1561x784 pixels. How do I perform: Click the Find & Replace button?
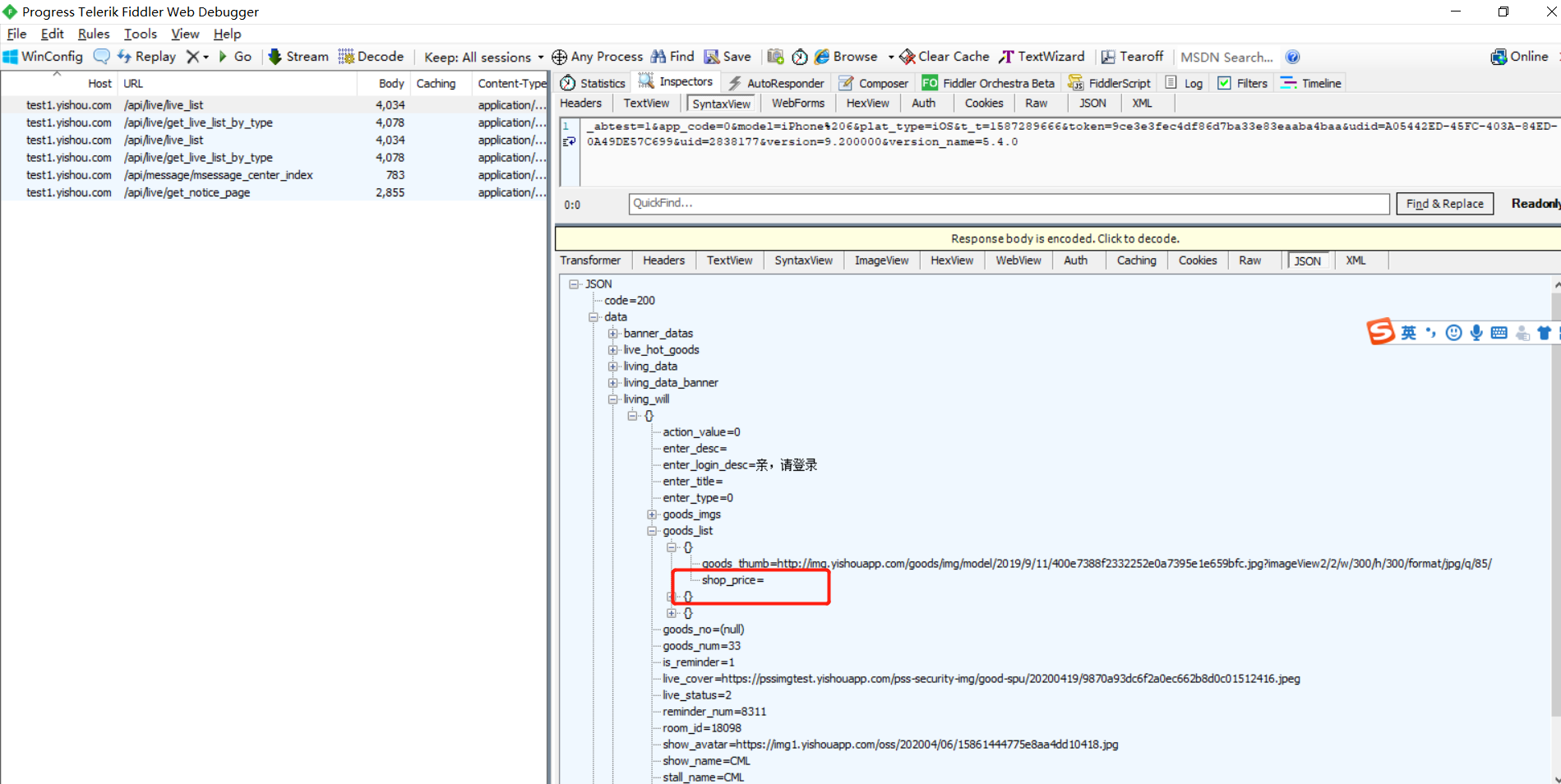1444,204
